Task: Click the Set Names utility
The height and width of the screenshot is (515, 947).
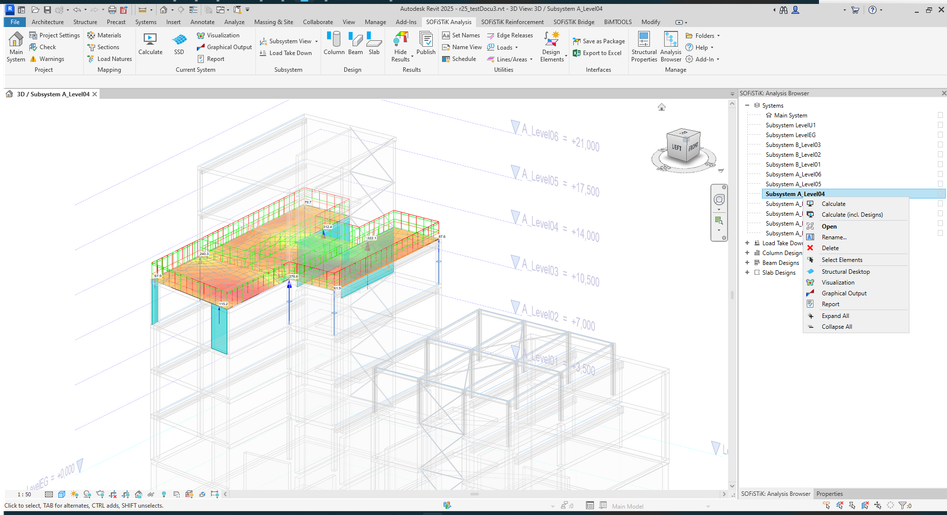Action: [461, 35]
